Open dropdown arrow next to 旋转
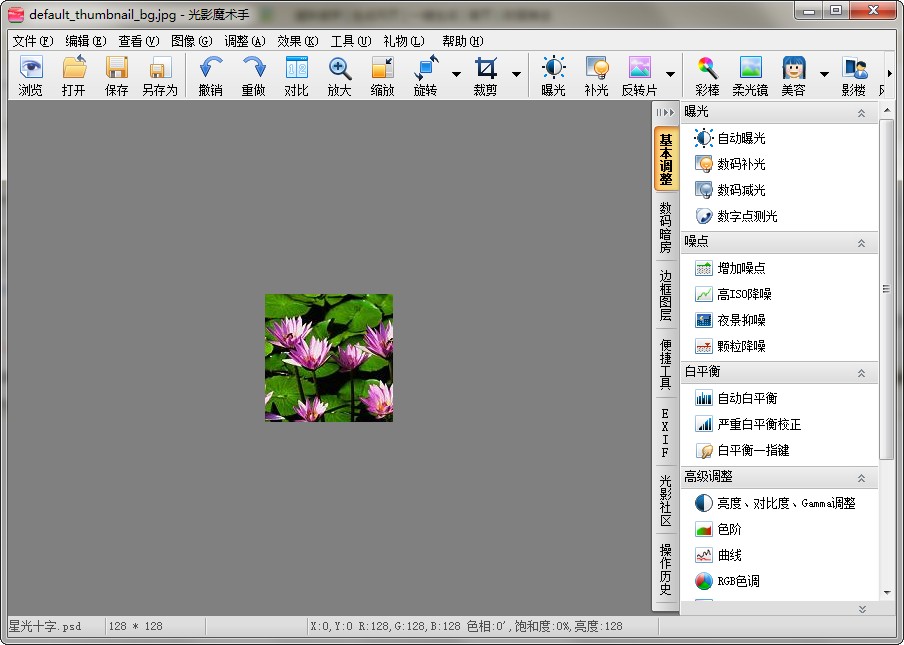Viewport: 904px width, 645px height. tap(456, 74)
